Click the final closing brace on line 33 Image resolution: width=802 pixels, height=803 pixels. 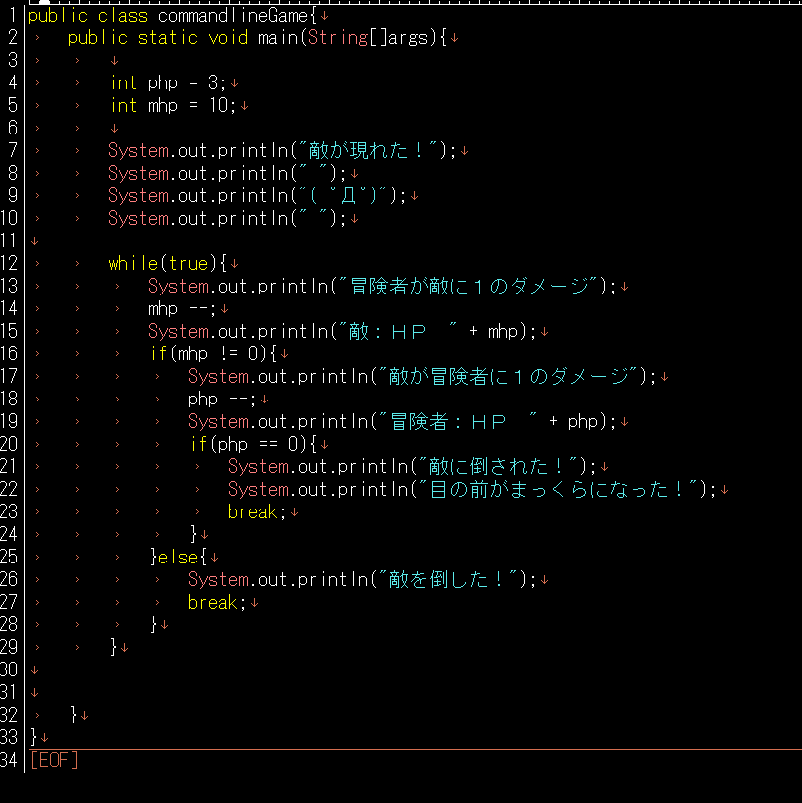click(x=33, y=737)
